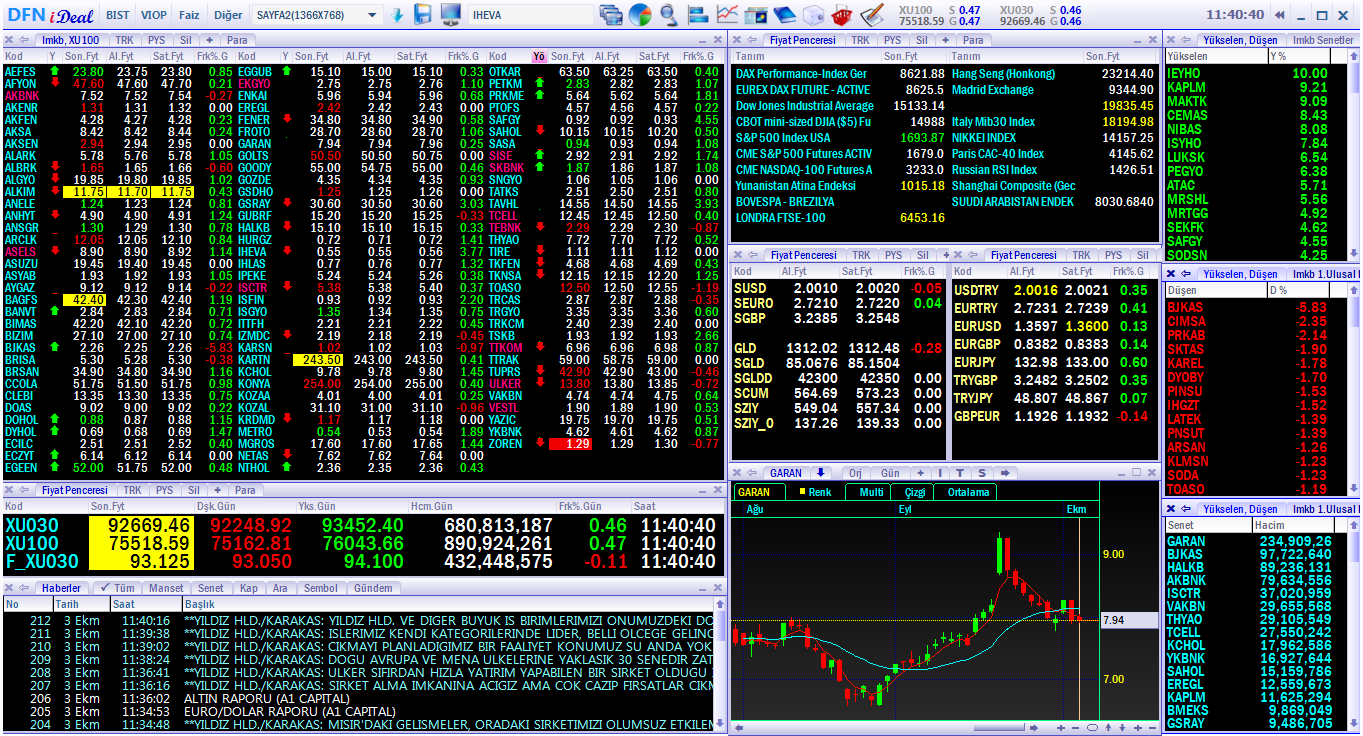Open the line chart icon in the toolbar

point(727,15)
